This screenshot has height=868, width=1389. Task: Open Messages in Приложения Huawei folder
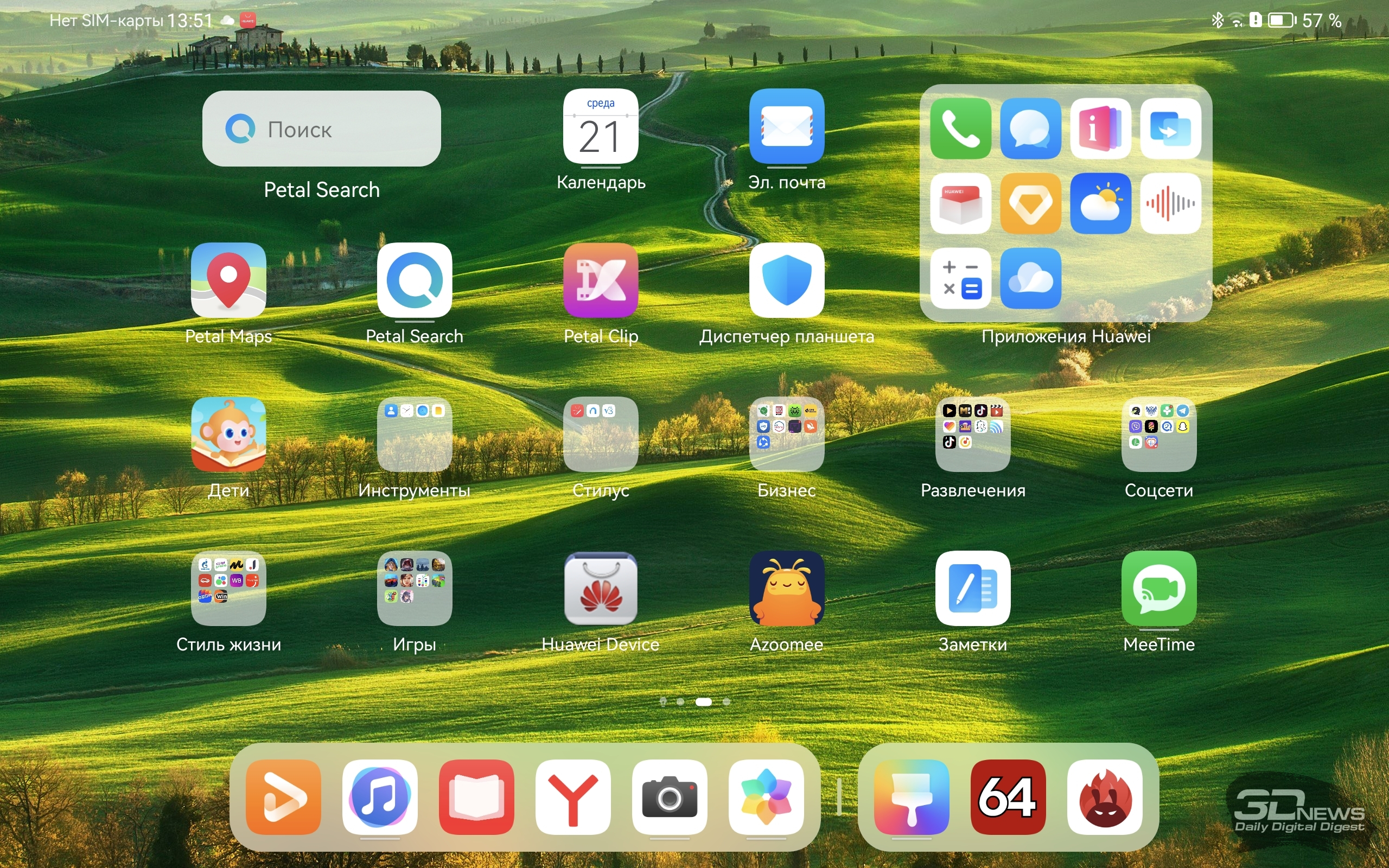point(1030,129)
